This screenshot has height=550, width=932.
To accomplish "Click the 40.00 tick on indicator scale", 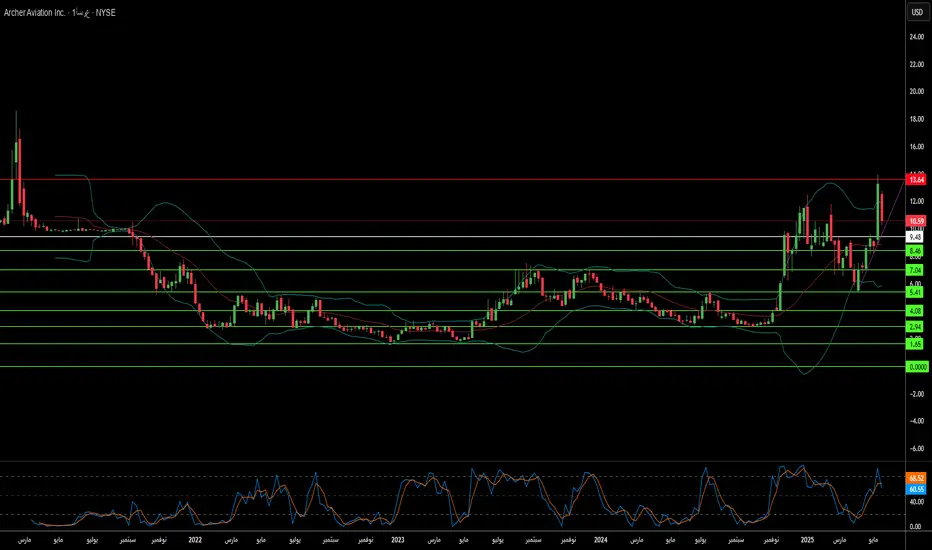I will tap(916, 502).
